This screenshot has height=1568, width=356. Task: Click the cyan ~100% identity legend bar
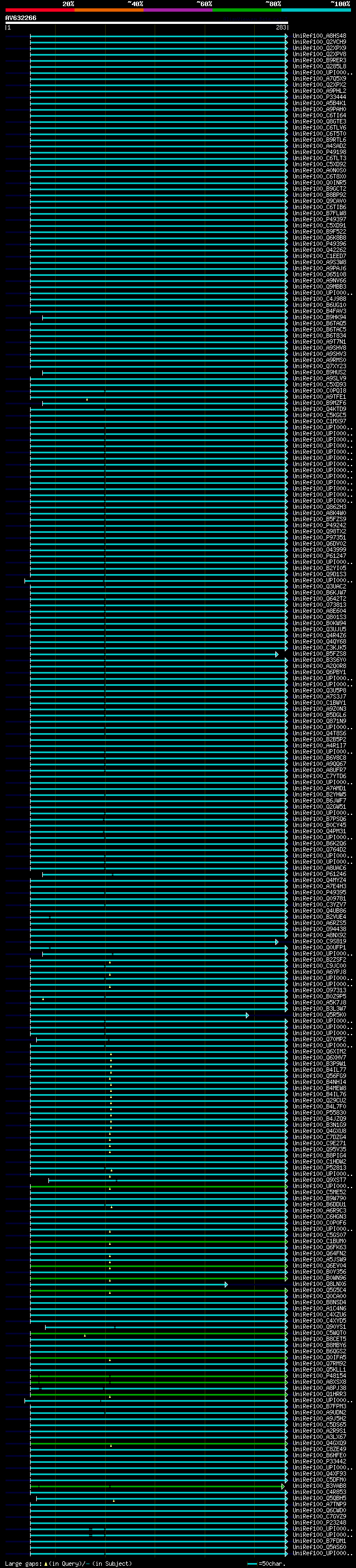point(317,10)
